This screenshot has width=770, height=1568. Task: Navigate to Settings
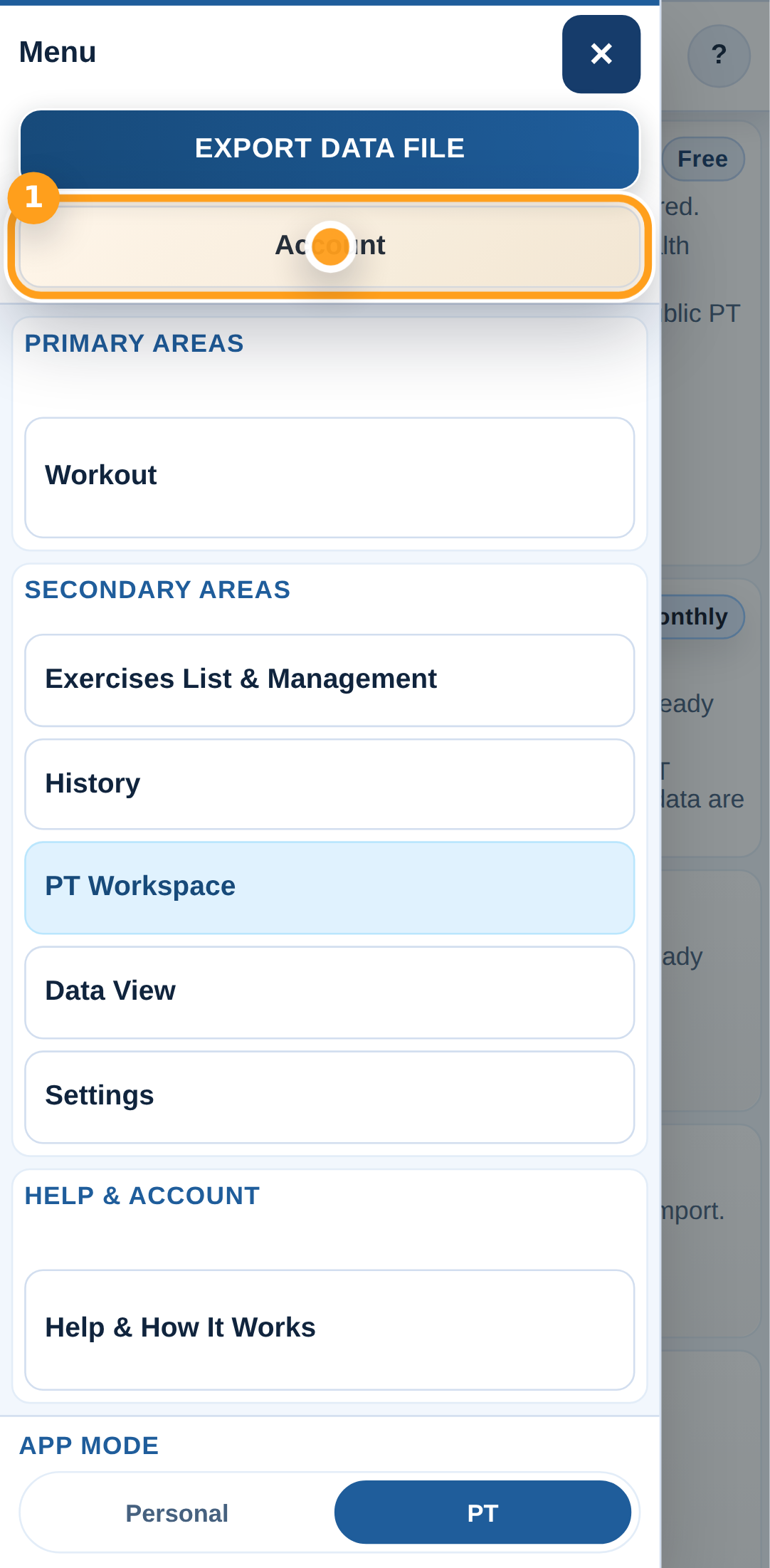point(329,1097)
